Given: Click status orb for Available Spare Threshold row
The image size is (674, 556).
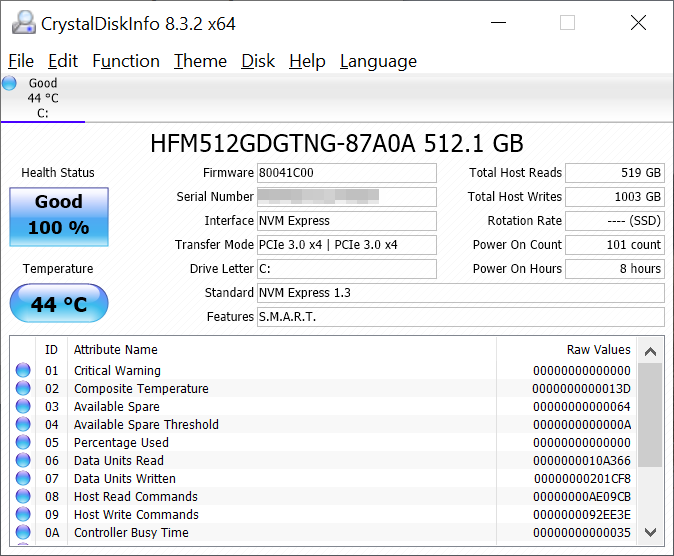Looking at the screenshot, I should (x=23, y=424).
